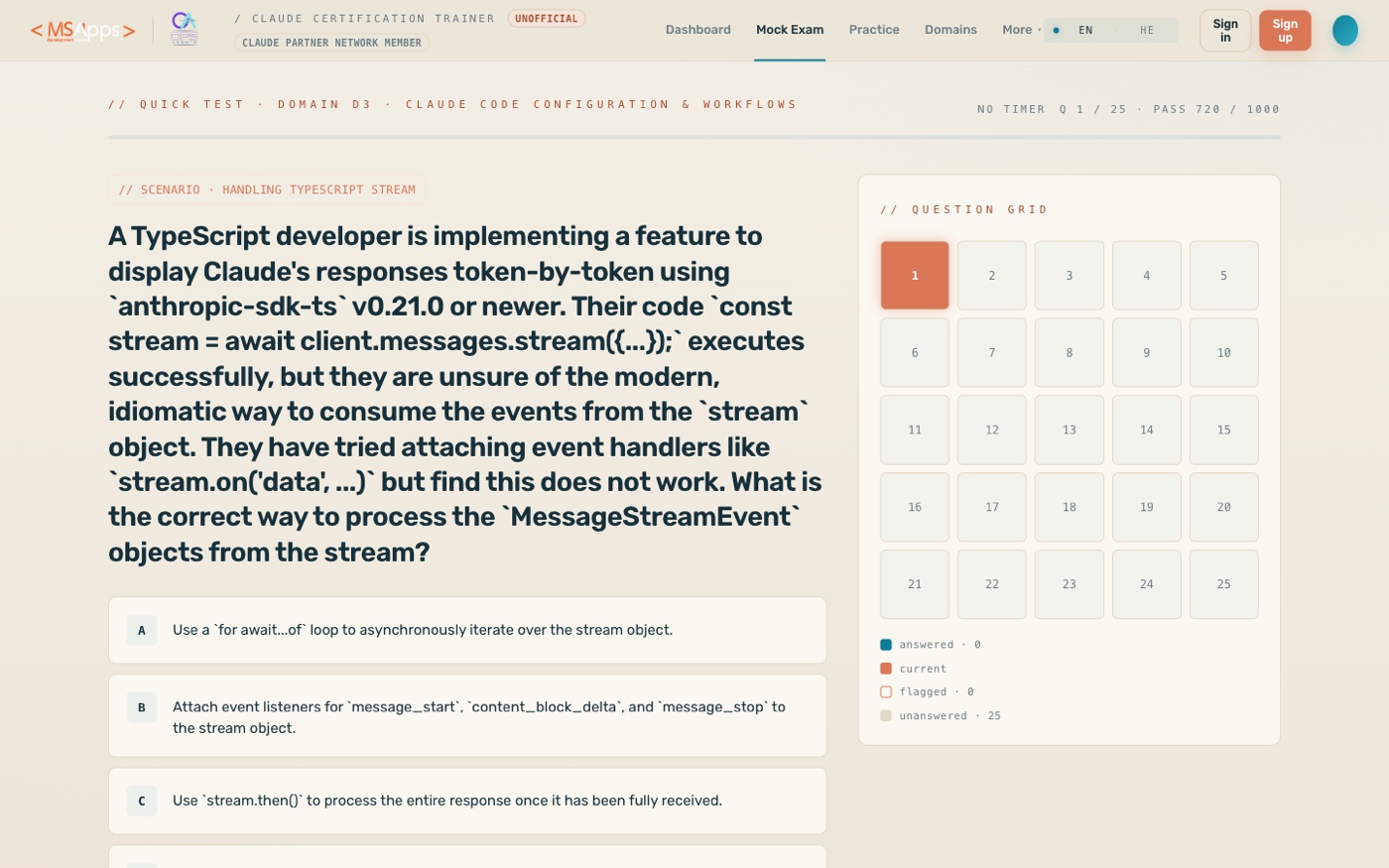The image size is (1389, 868).
Task: Select answer option A letter badge
Action: [x=142, y=630]
